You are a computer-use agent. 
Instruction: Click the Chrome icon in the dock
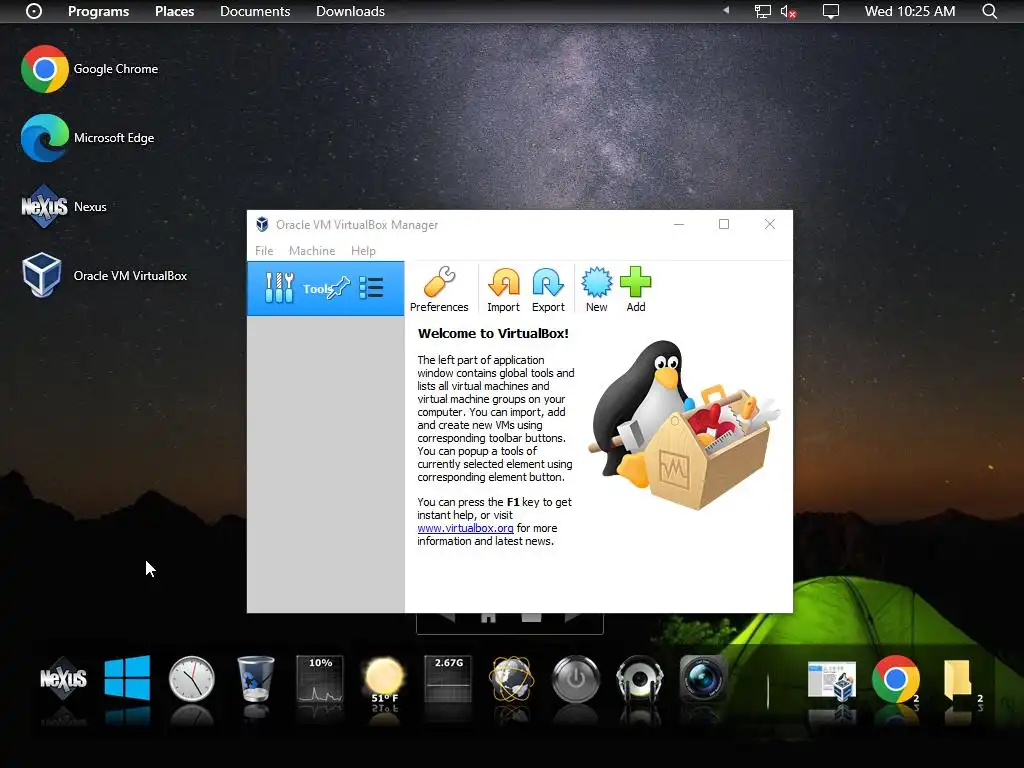pyautogui.click(x=895, y=679)
